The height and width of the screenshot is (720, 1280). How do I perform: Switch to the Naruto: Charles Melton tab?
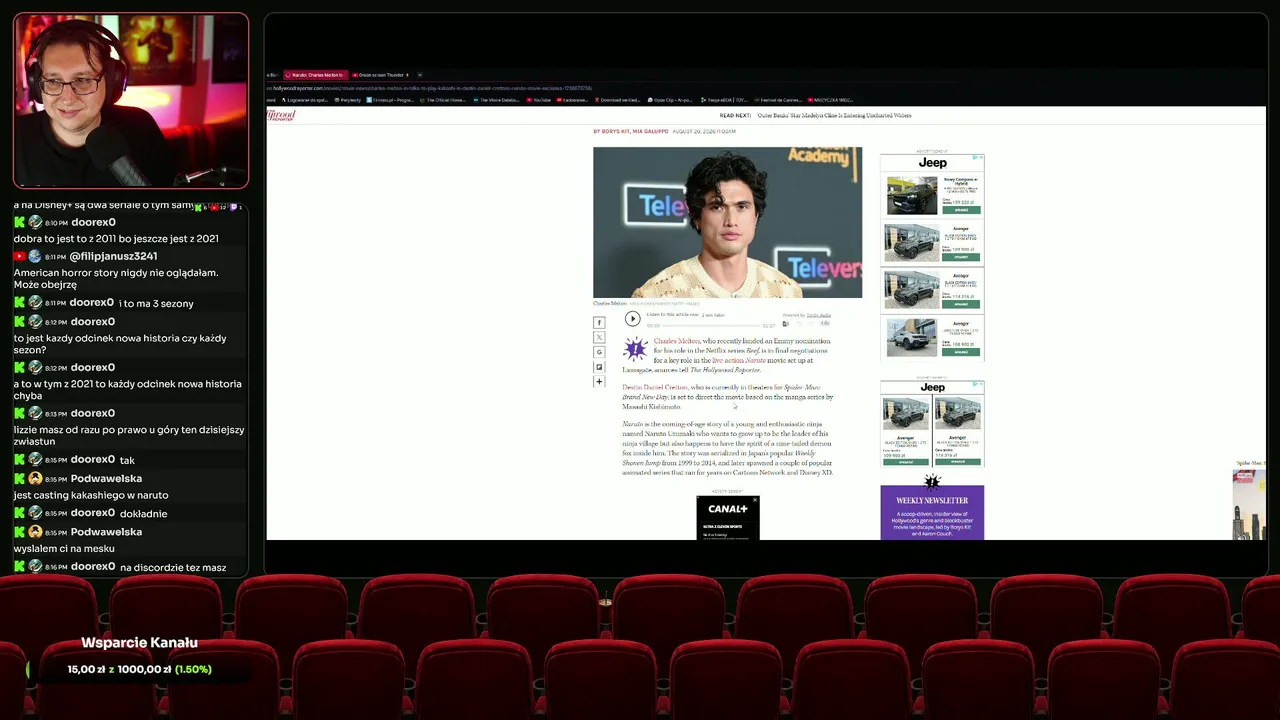316,75
